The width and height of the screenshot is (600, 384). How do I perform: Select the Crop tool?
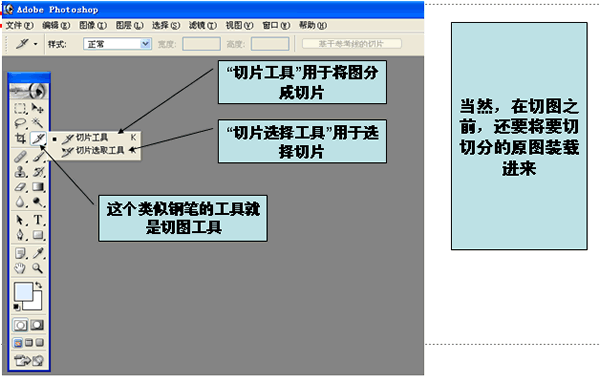click(20, 138)
